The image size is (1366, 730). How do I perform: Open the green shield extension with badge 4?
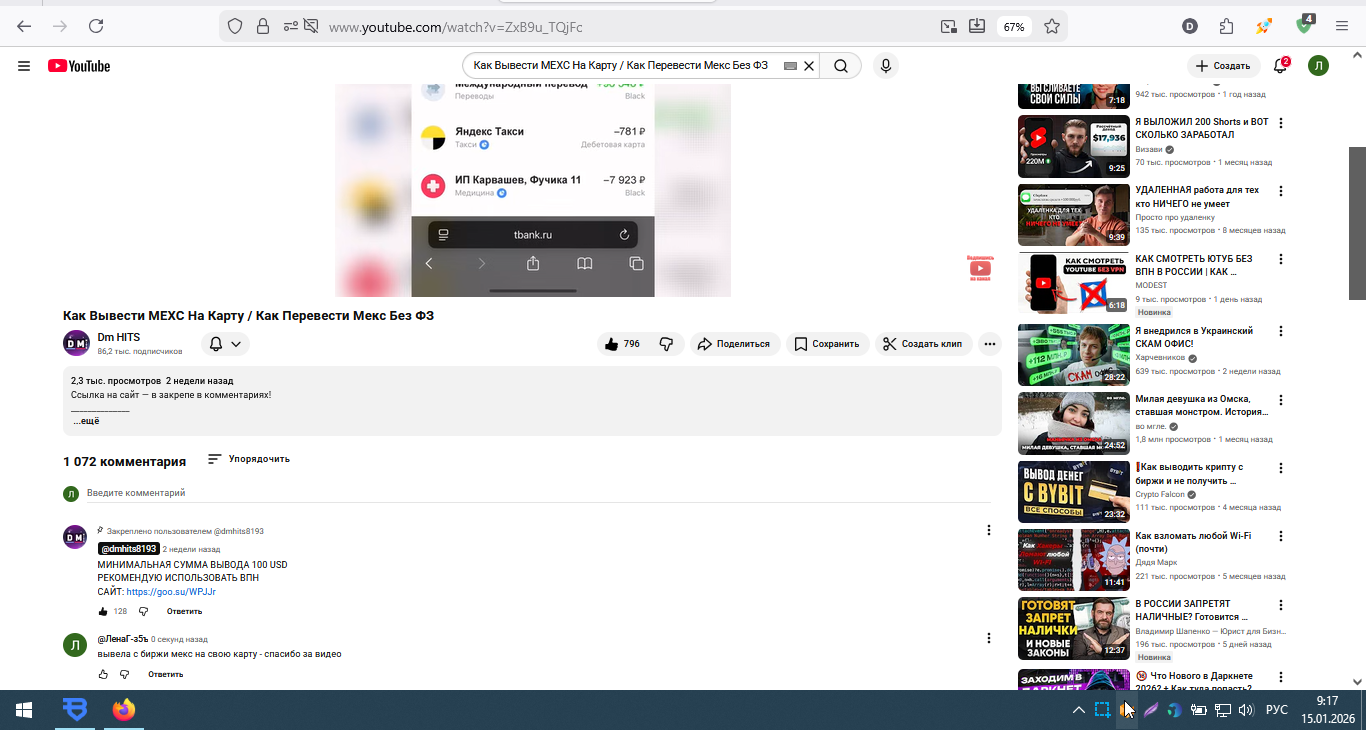click(x=1305, y=25)
